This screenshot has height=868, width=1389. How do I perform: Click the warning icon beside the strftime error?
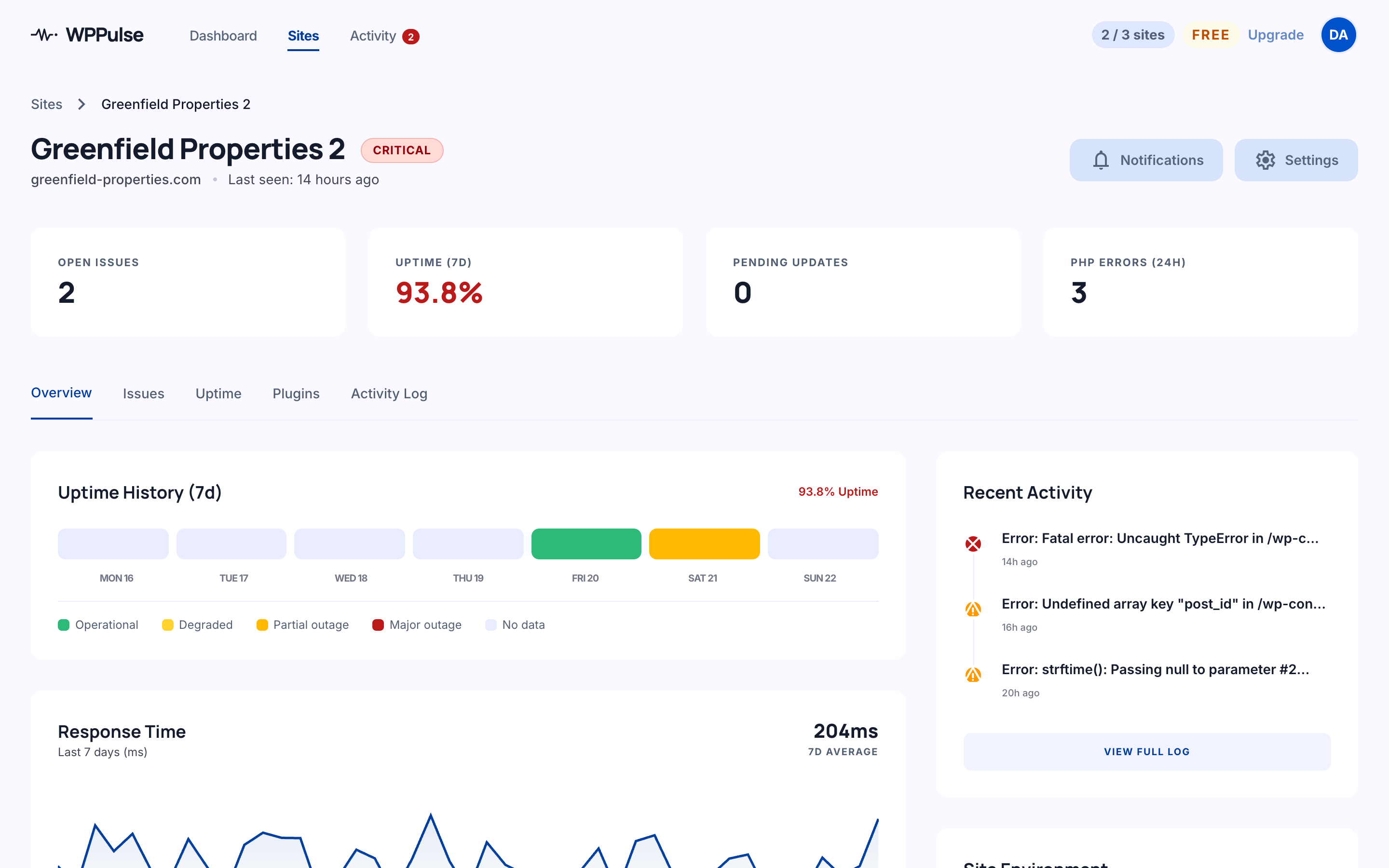pos(972,673)
